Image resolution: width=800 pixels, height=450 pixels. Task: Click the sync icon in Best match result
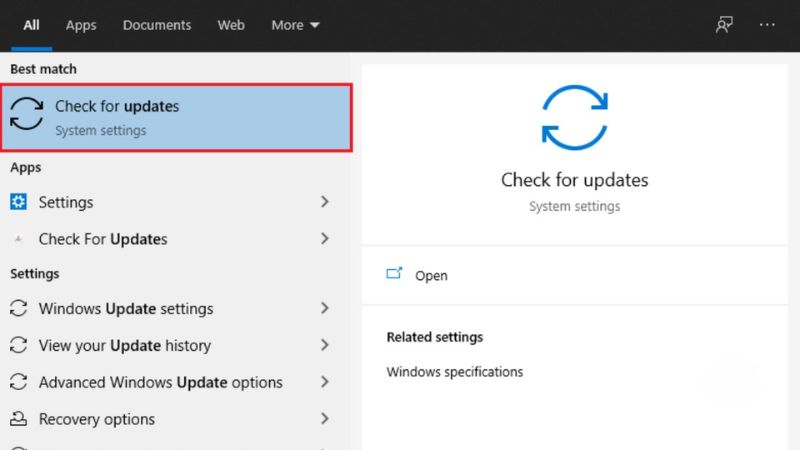coord(27,113)
